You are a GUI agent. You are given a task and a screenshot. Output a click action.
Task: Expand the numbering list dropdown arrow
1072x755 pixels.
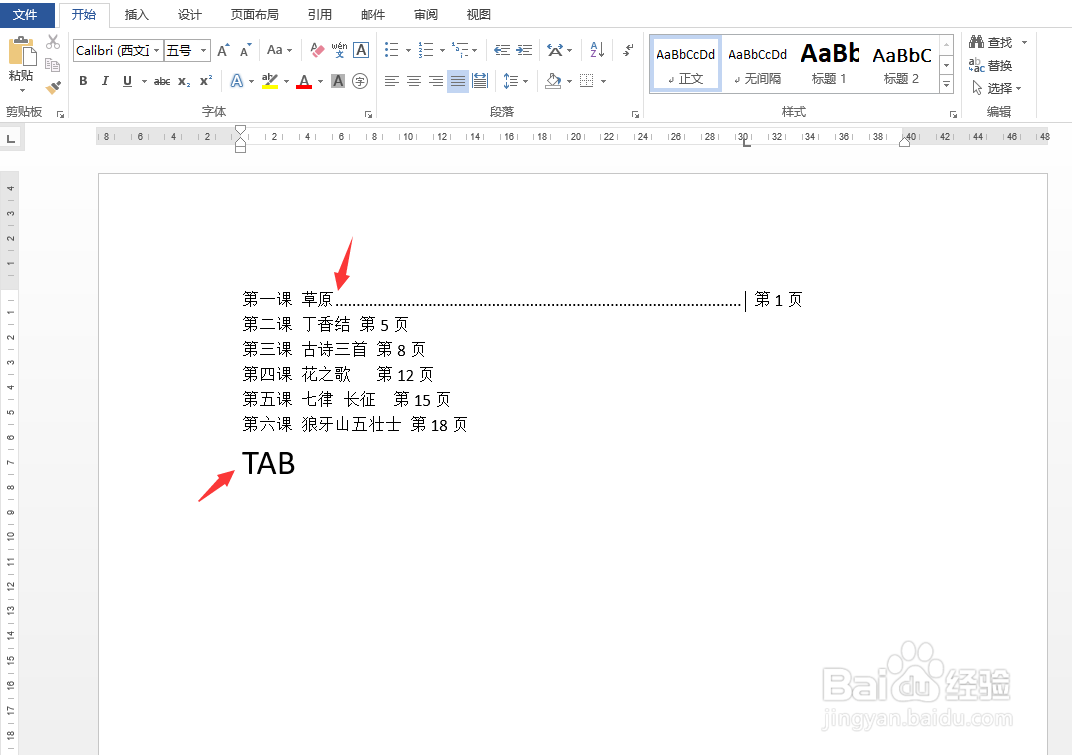[442, 50]
